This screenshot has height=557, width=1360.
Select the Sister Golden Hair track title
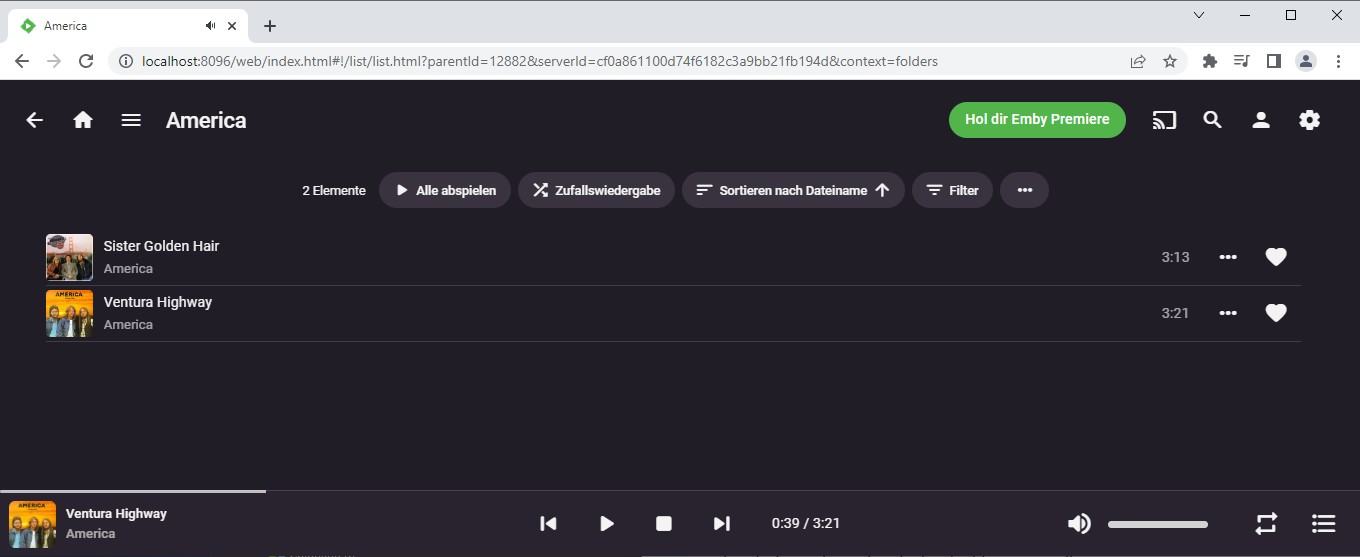[x=161, y=246]
